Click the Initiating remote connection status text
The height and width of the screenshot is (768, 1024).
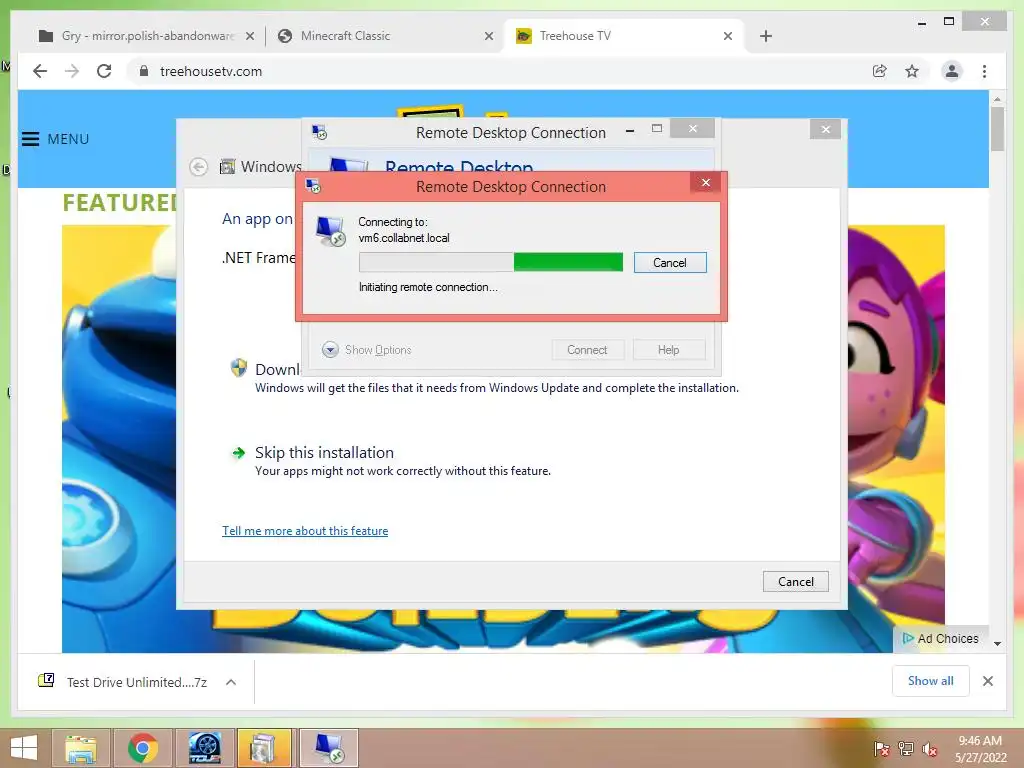point(428,287)
